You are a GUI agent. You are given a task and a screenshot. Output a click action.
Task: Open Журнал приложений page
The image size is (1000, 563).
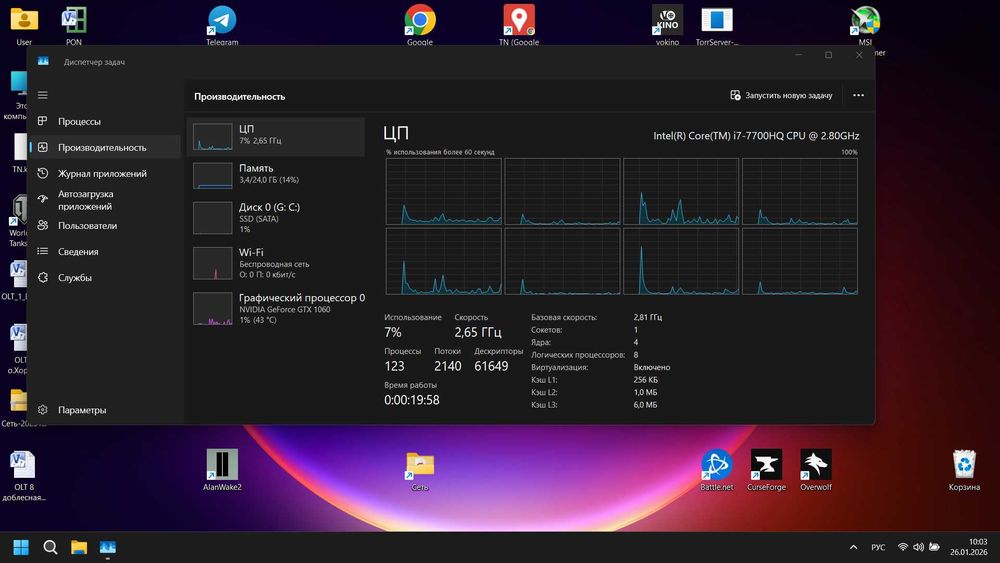point(105,173)
